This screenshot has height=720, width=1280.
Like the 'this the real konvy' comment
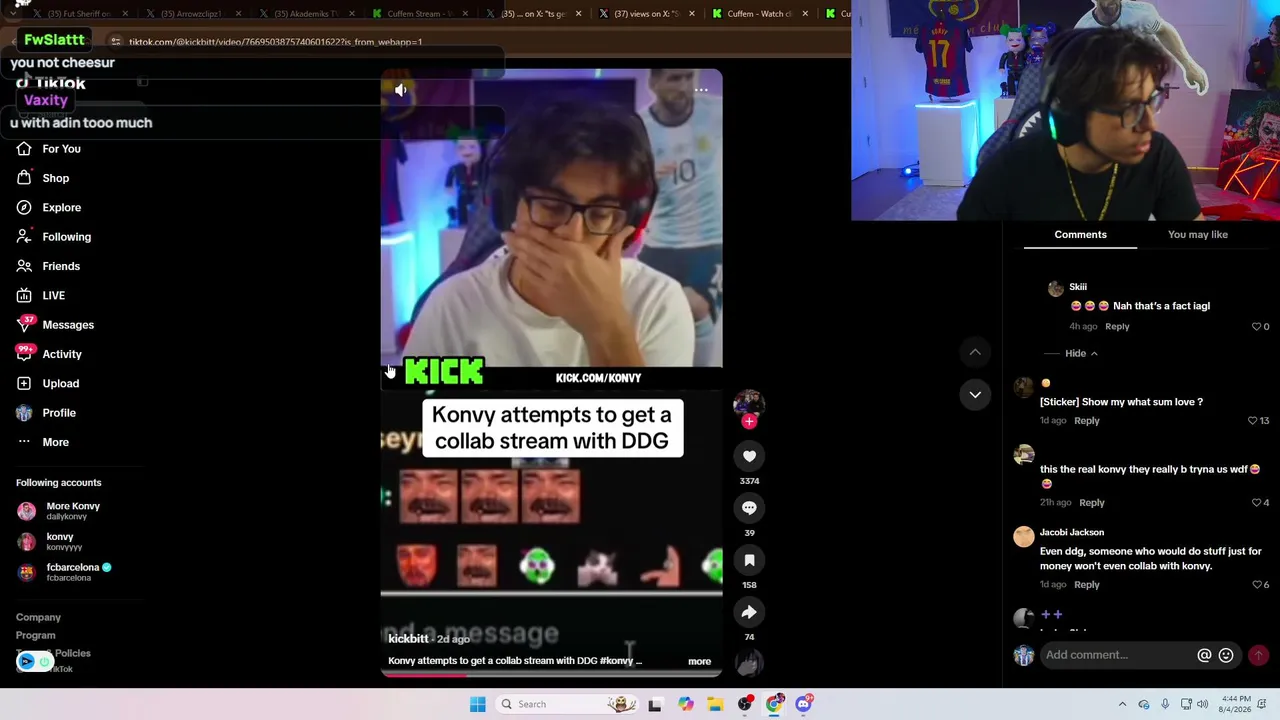tap(1257, 503)
